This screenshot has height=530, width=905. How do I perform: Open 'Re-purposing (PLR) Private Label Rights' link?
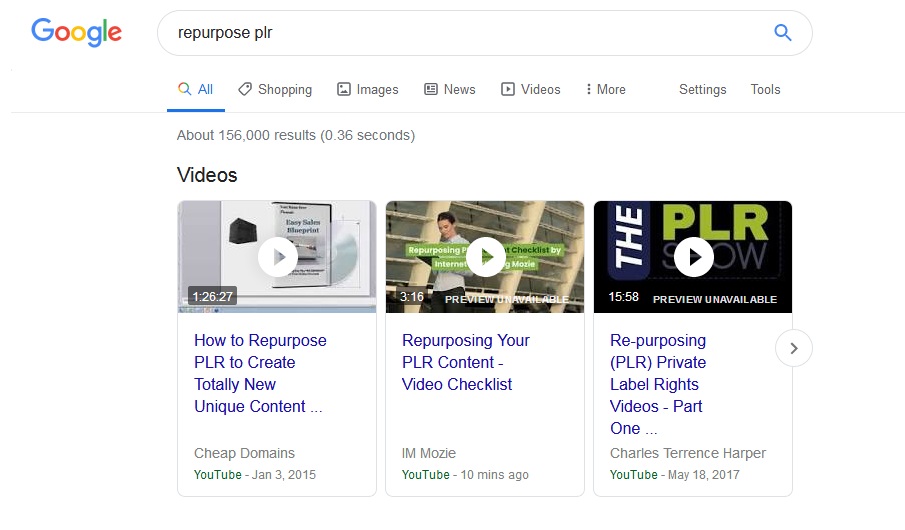pyautogui.click(x=658, y=385)
